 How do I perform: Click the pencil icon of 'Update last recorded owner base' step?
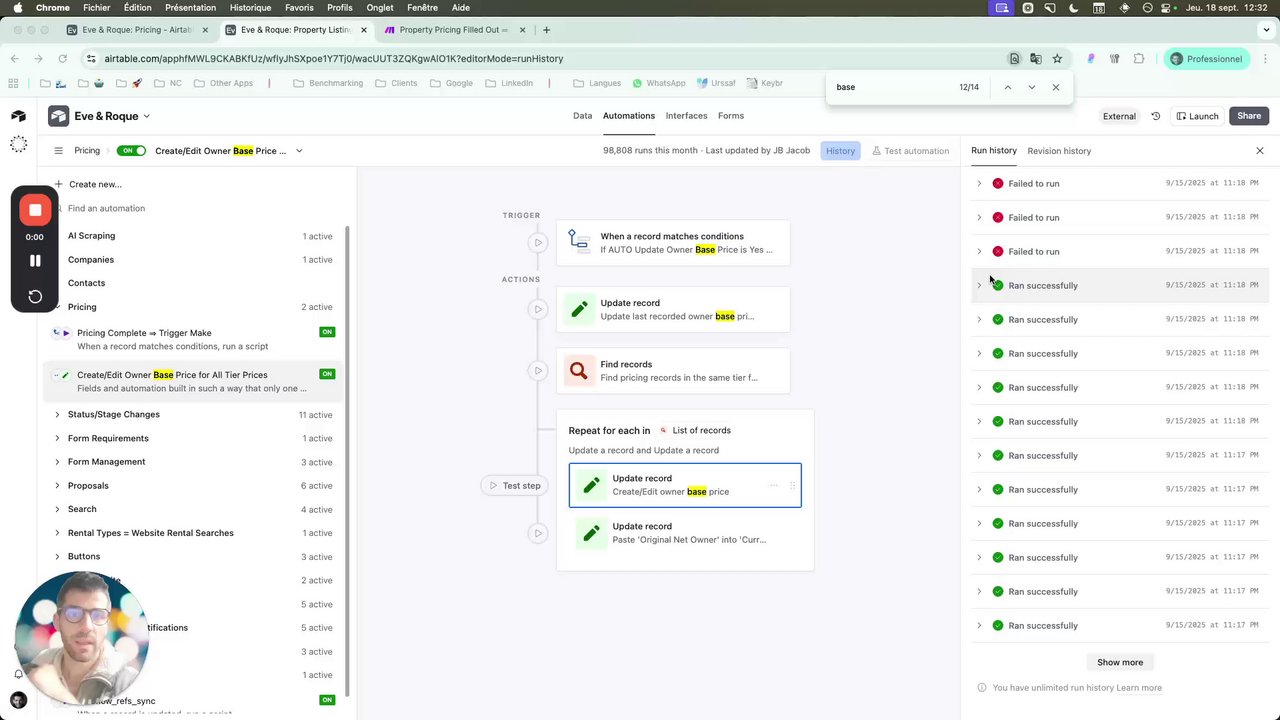tap(579, 309)
